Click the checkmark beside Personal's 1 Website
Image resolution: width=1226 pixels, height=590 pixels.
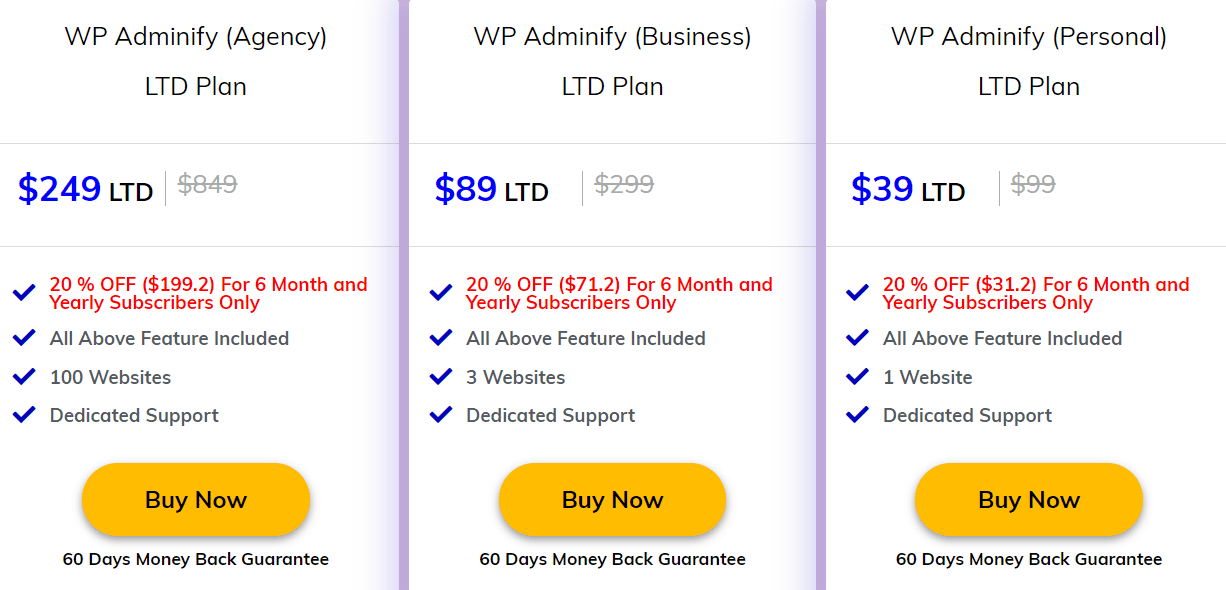[856, 377]
